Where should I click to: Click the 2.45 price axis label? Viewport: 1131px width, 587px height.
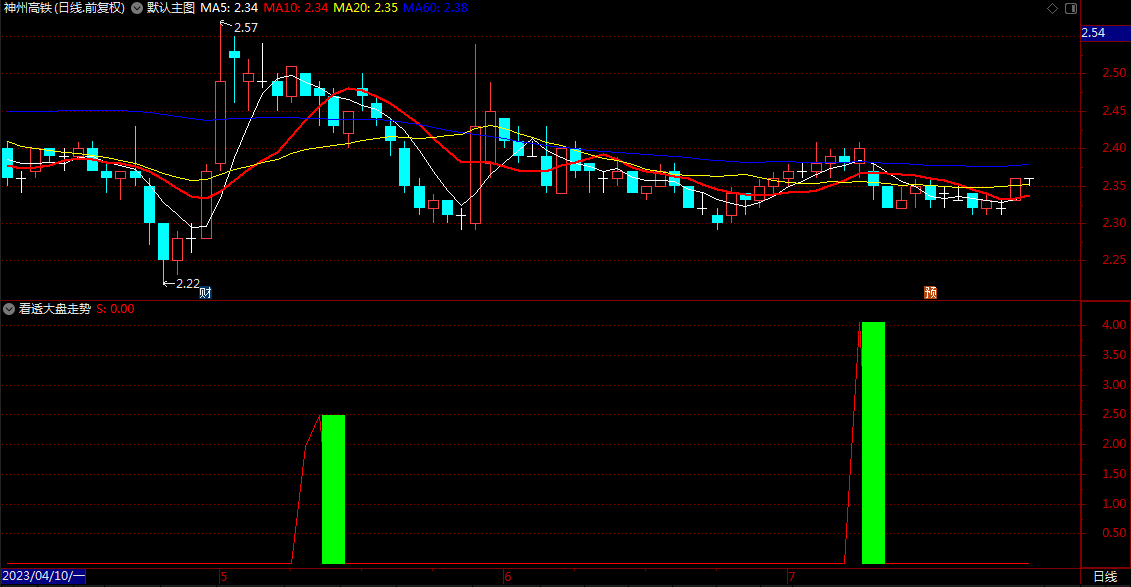tap(1114, 110)
